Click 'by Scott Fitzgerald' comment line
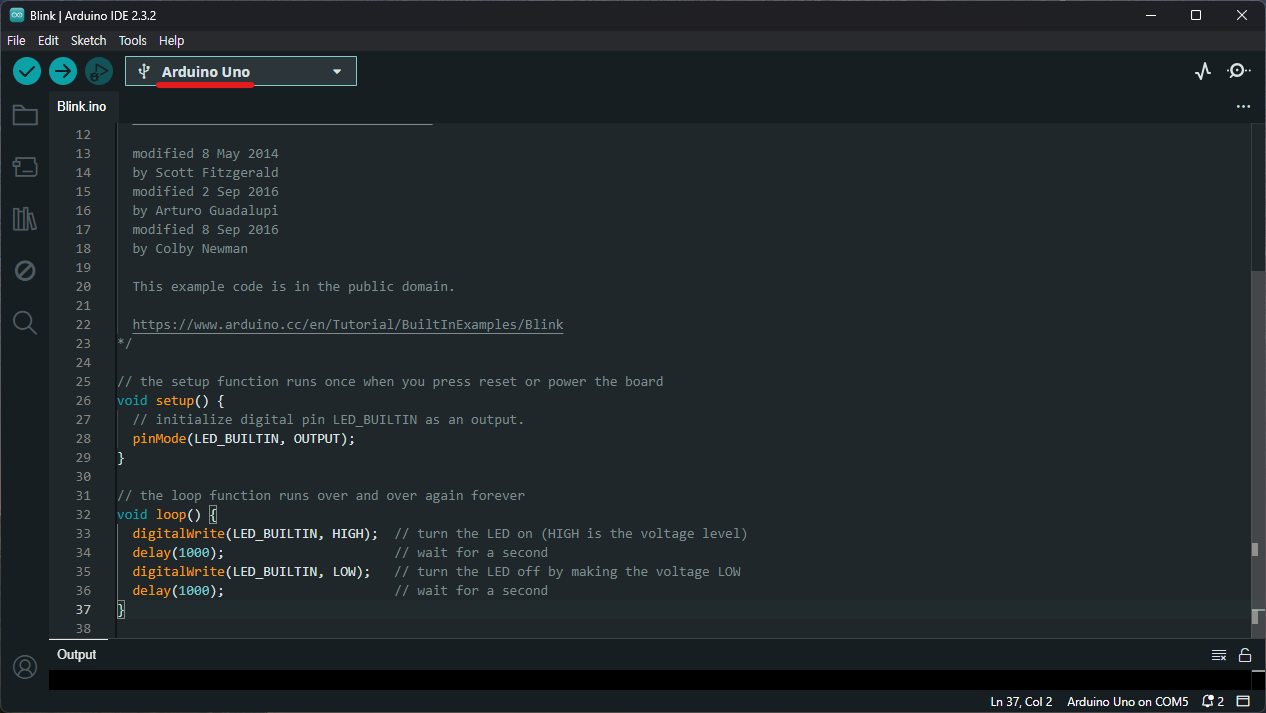This screenshot has height=713, width=1266. (205, 173)
